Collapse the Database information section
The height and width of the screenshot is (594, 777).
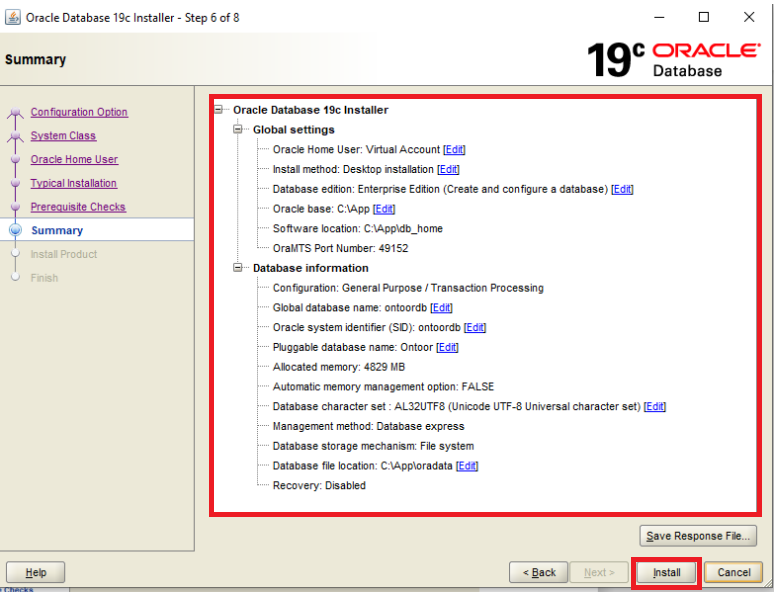238,268
